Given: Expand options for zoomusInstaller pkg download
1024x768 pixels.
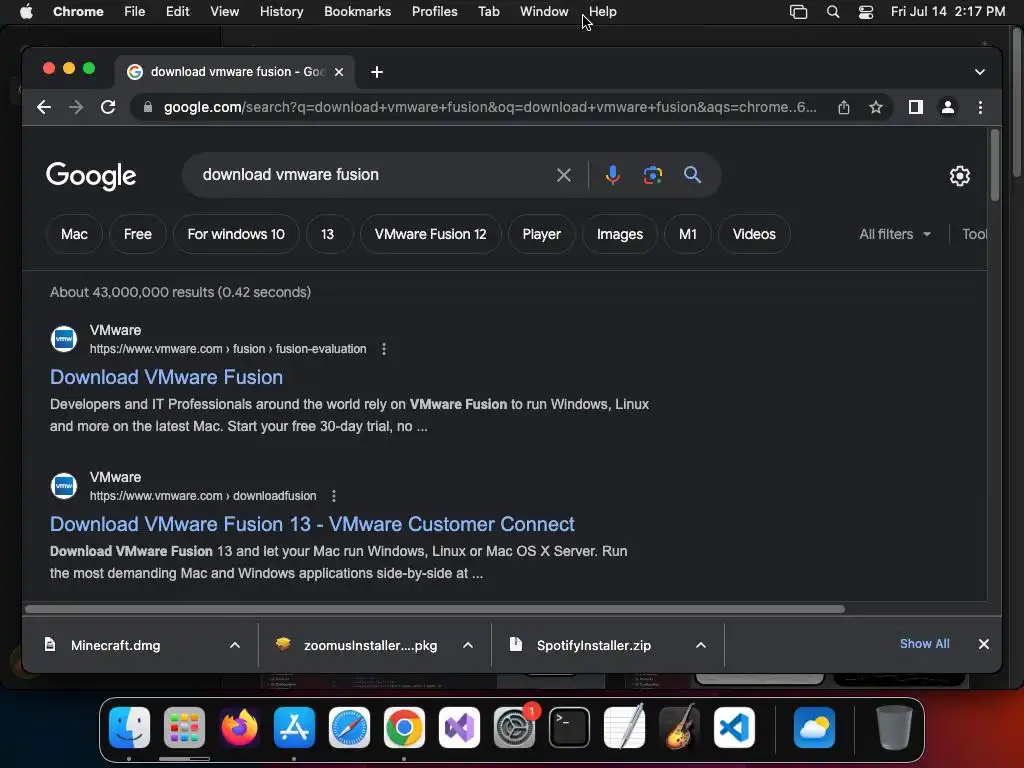Looking at the screenshot, I should point(468,645).
